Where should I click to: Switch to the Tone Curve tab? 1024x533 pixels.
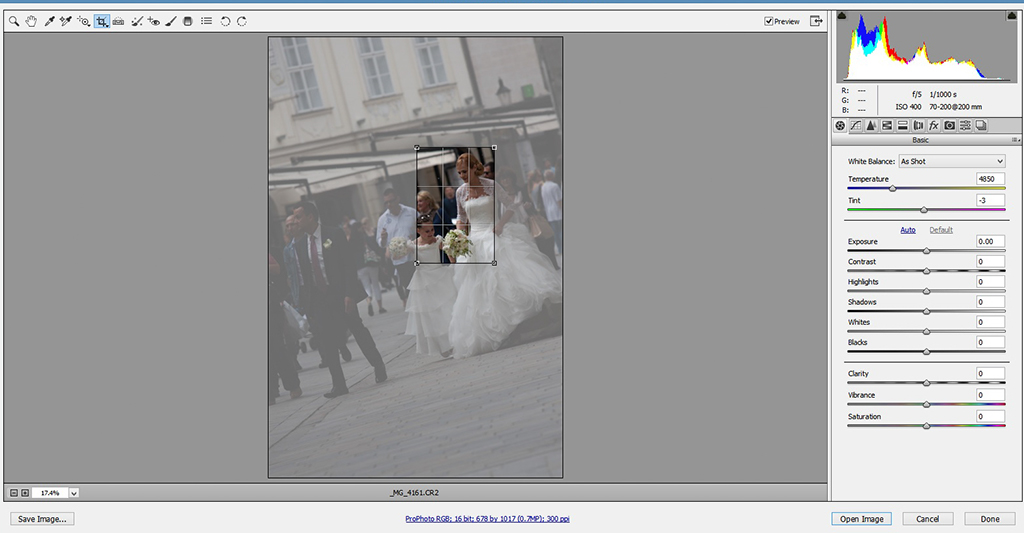[856, 125]
